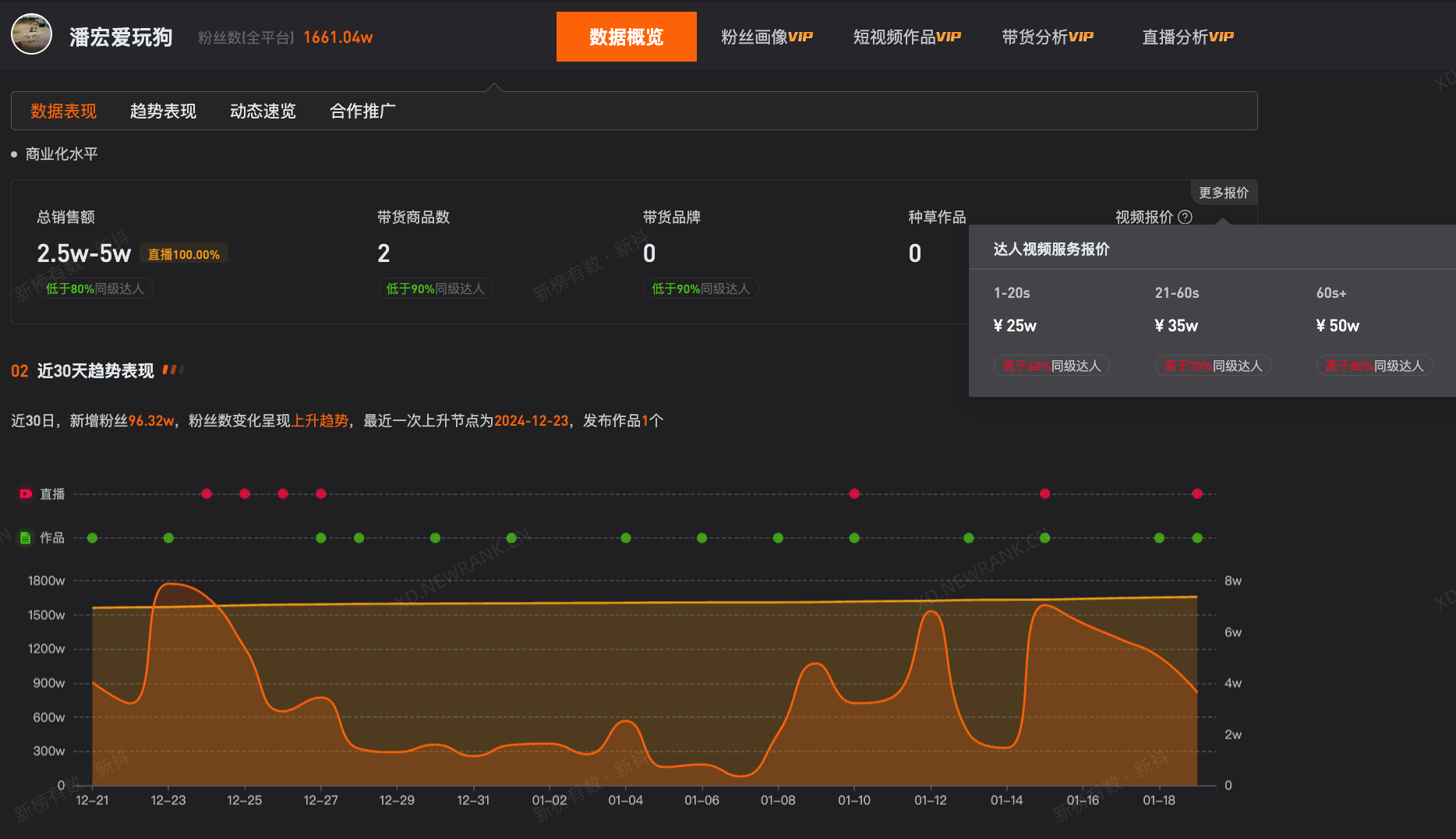The image size is (1456, 839).
Task: Click the first green 作品 dot on the timeline
Action: (93, 538)
